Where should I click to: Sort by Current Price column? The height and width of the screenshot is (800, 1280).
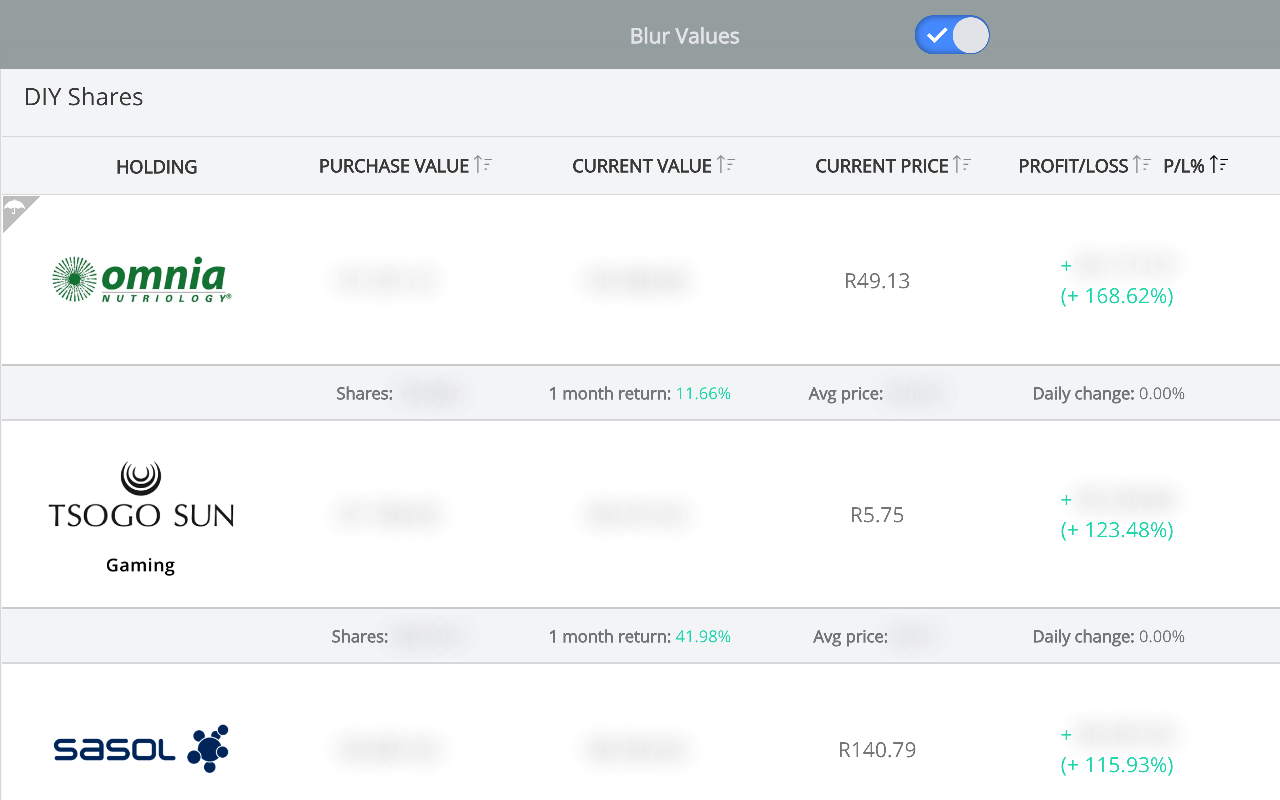962,165
